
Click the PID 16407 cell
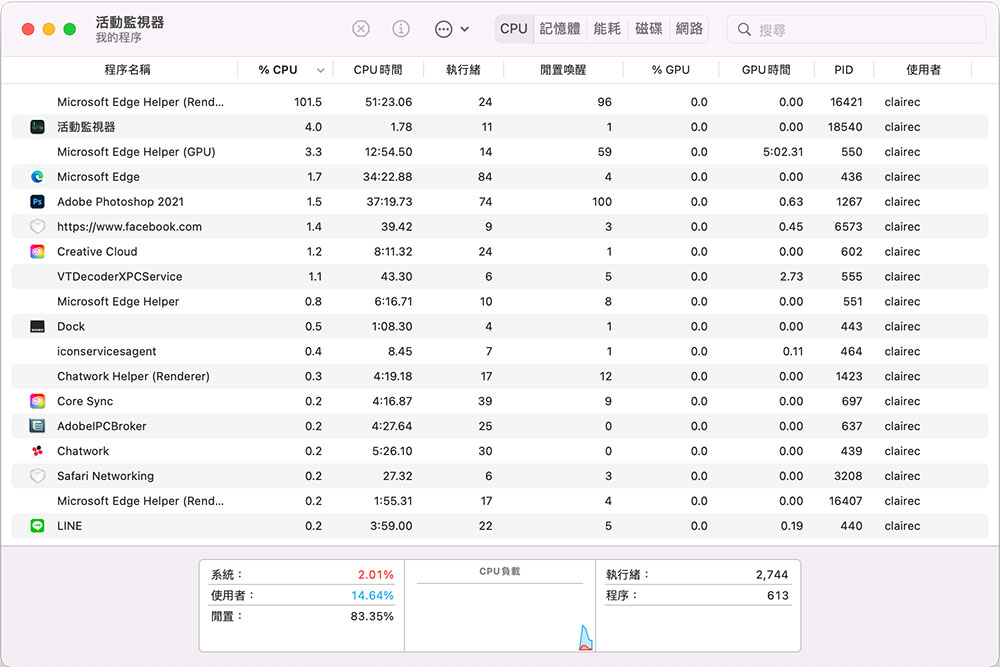tap(846, 501)
